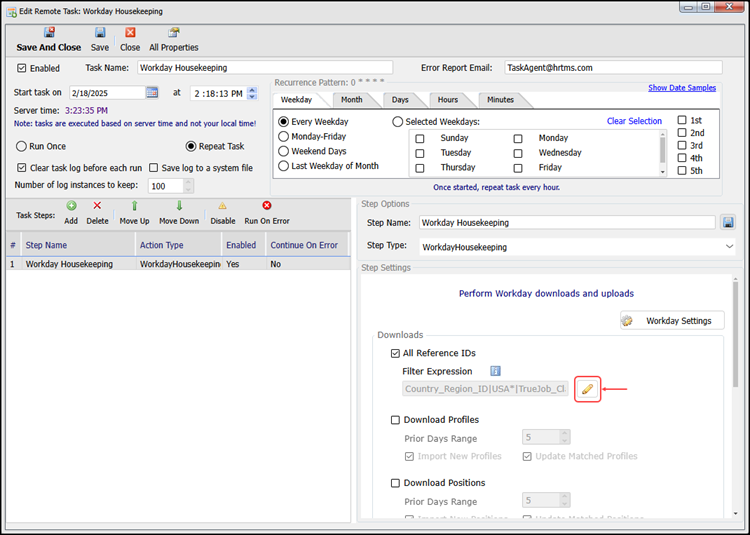750x535 pixels.
Task: Save step name with disk icon
Action: pyautogui.click(x=728, y=222)
